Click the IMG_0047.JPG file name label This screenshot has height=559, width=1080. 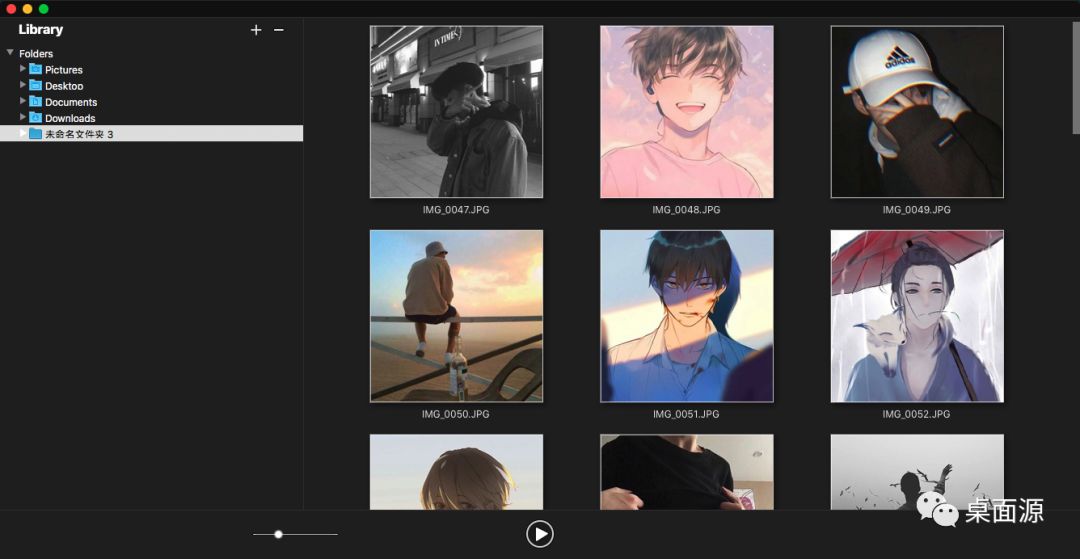(456, 210)
